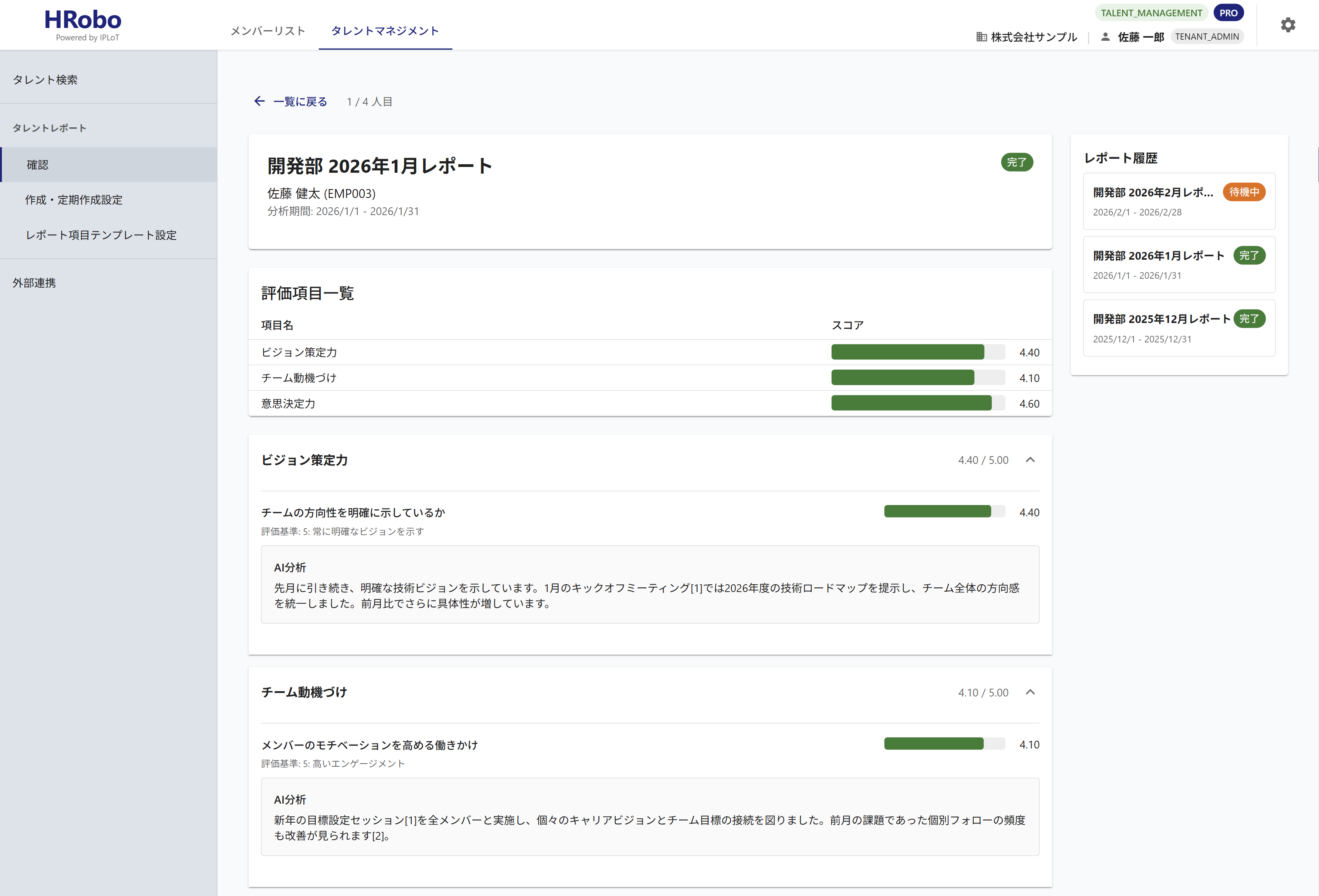Click the 佐藤 一郎 user name

pyautogui.click(x=1141, y=37)
